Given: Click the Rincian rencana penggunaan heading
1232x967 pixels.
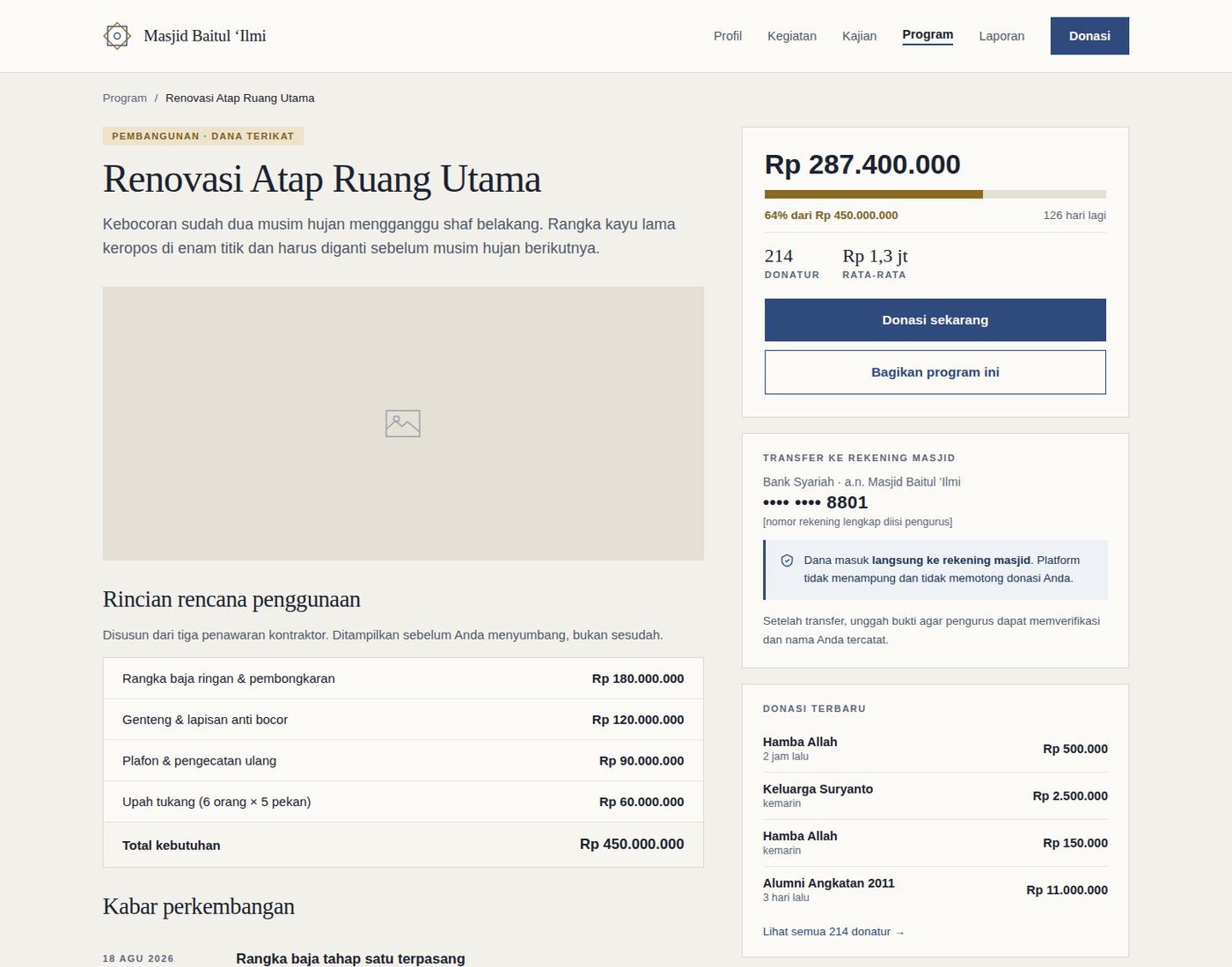Looking at the screenshot, I should click(231, 599).
